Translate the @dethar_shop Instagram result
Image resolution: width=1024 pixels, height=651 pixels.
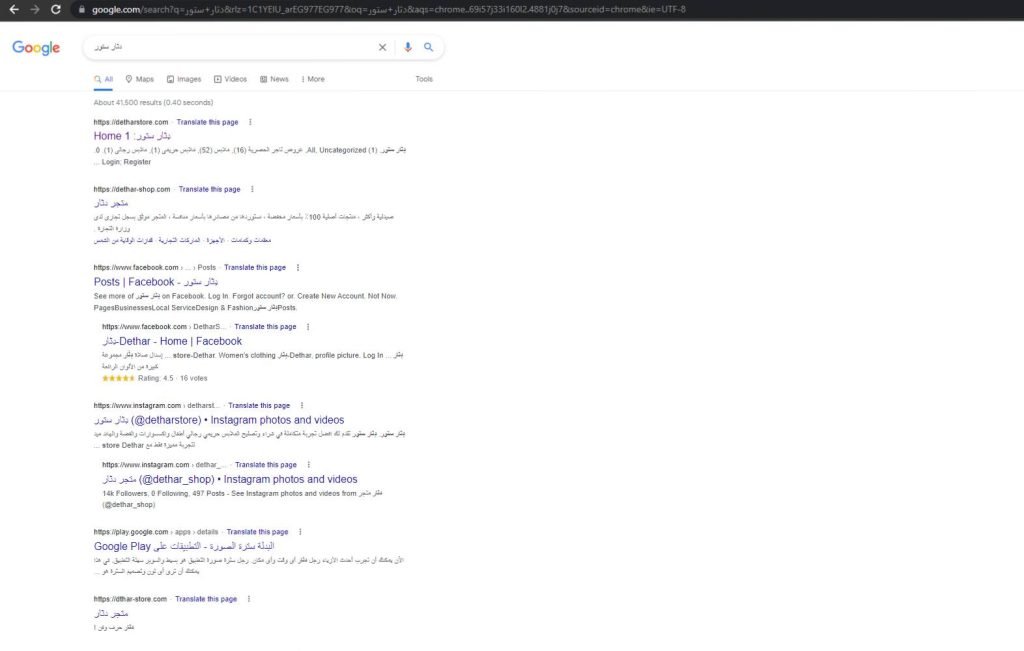266,465
